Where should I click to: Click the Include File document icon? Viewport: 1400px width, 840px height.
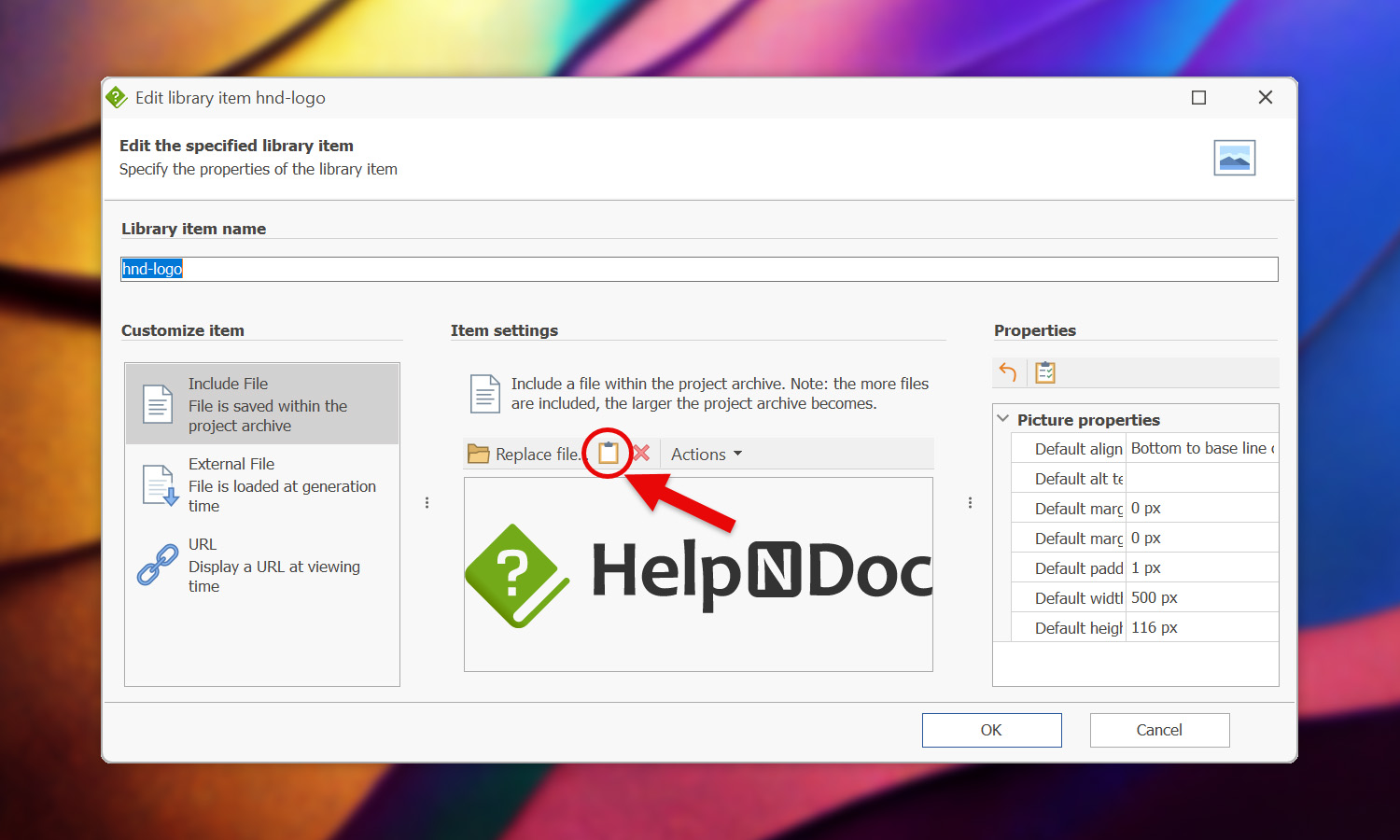pyautogui.click(x=158, y=404)
